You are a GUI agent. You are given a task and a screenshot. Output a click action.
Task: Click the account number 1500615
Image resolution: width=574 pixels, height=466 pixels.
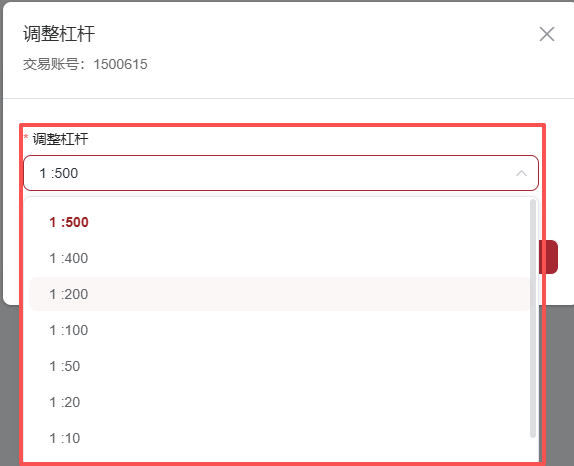coord(120,64)
